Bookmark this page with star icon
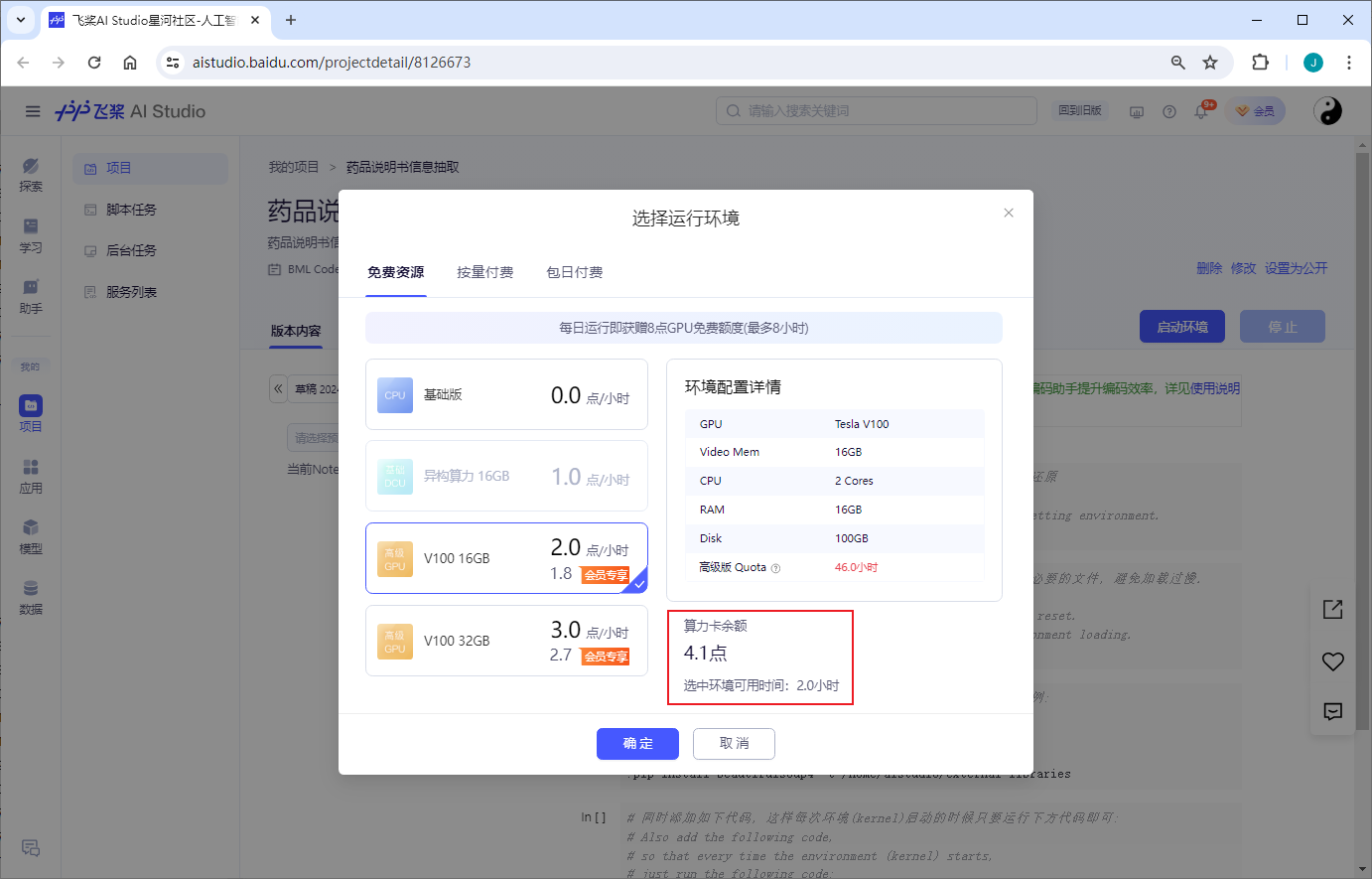Screen dimensions: 1372x879 pyautogui.click(x=1210, y=62)
